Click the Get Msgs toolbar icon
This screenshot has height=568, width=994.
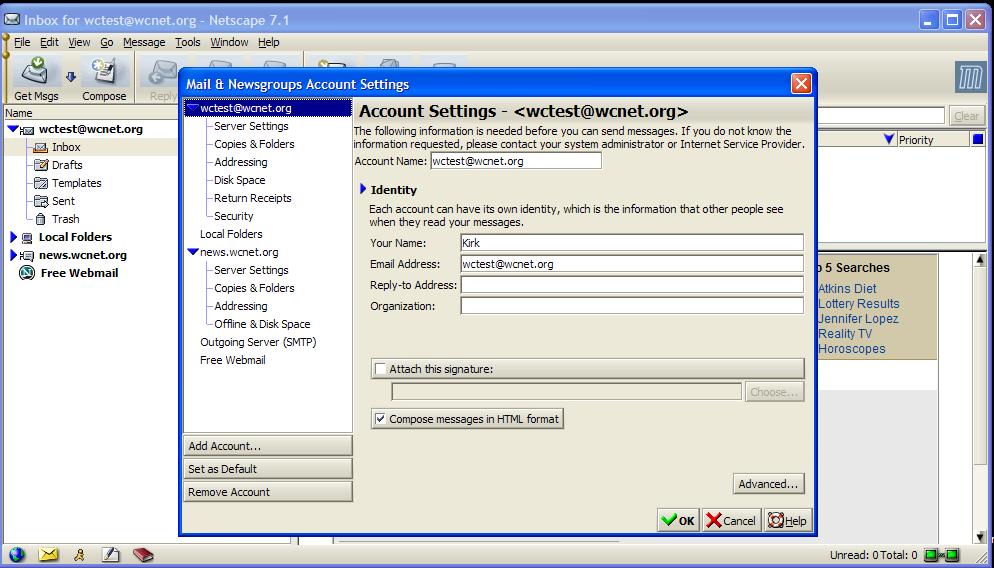36,73
